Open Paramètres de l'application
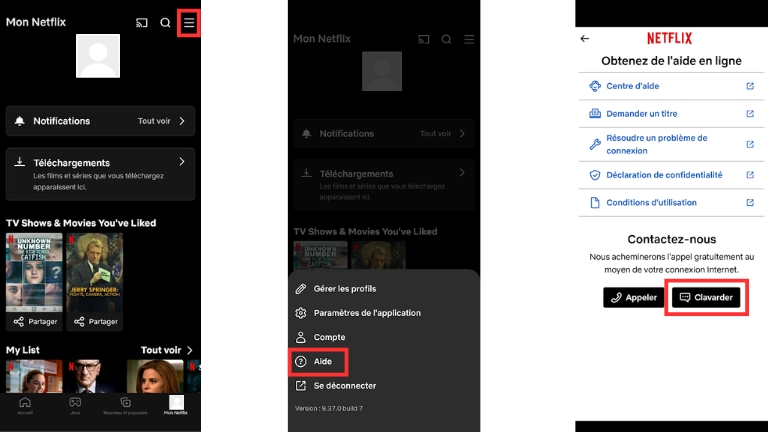The image size is (768, 432). 366,313
